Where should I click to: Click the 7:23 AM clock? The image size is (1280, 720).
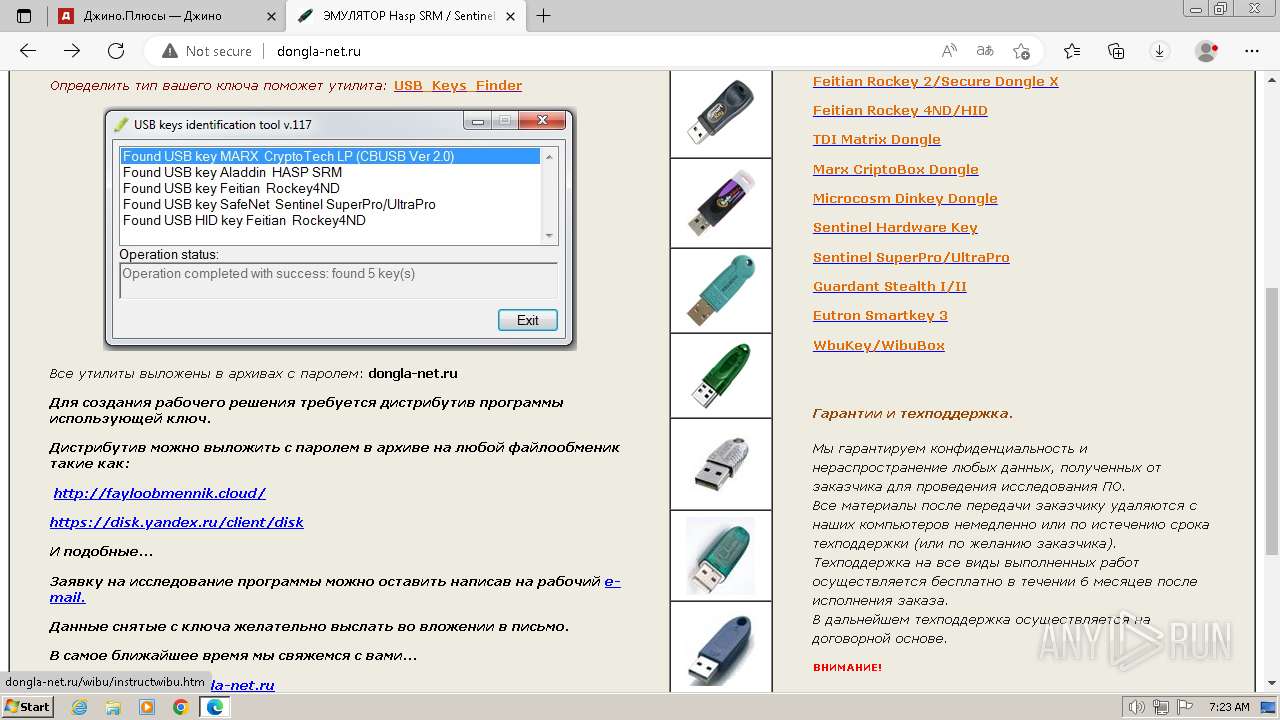pyautogui.click(x=1229, y=707)
